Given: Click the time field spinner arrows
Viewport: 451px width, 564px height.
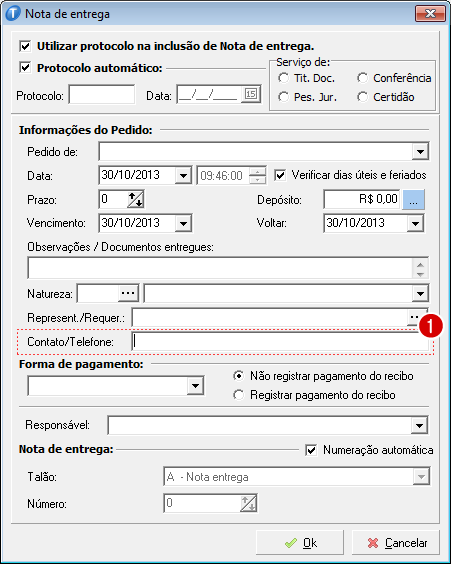Looking at the screenshot, I should click(257, 175).
